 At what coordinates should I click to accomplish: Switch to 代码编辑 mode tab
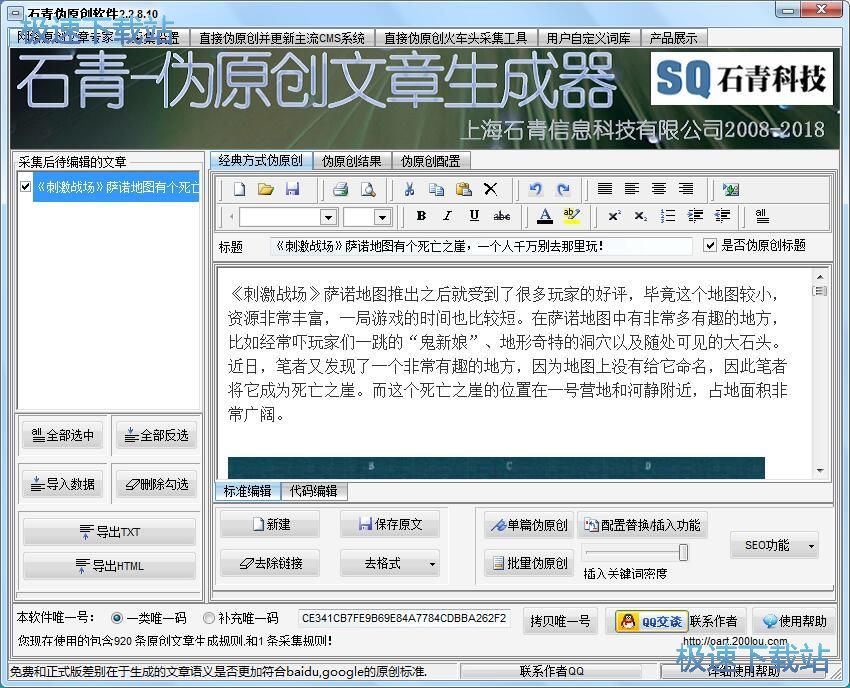(x=313, y=491)
